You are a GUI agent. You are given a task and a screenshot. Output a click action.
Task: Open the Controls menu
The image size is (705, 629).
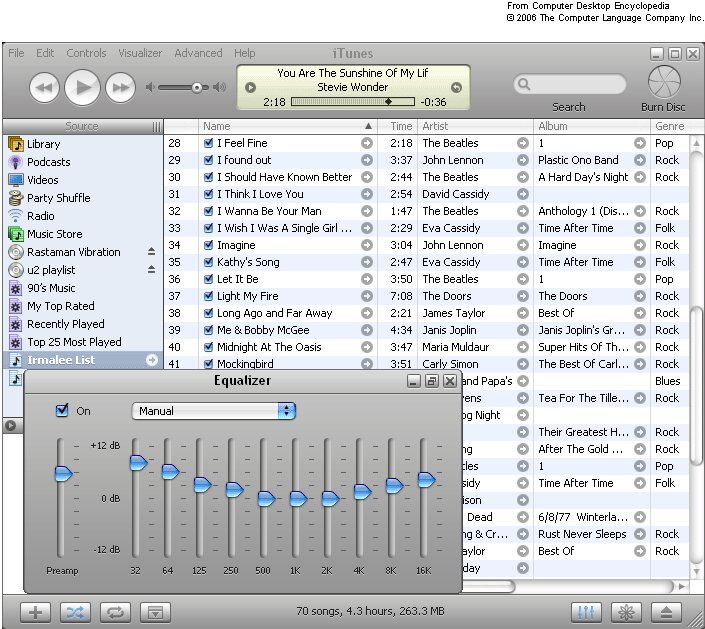click(x=86, y=53)
